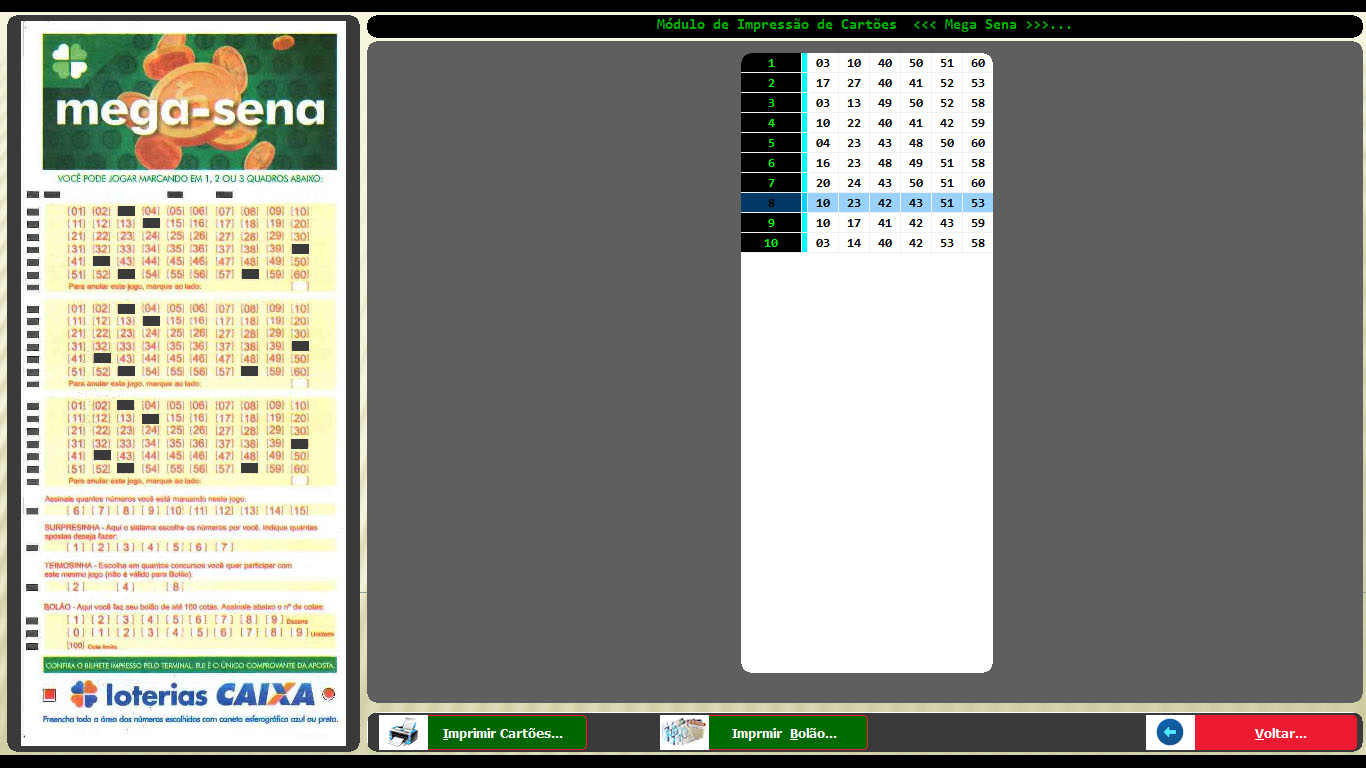
Task: Click cell 59 in game row 9
Action: (x=978, y=223)
